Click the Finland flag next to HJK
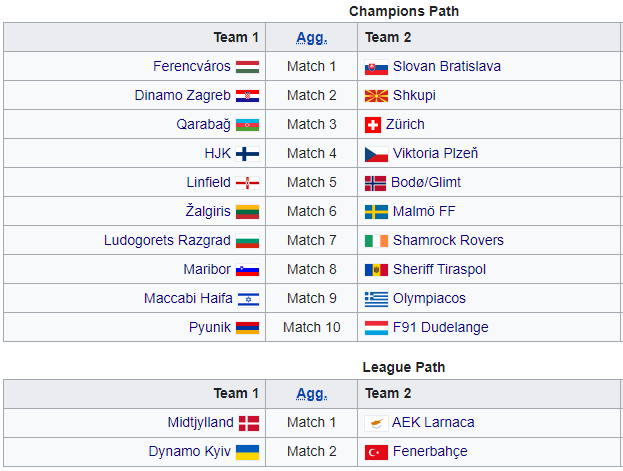Viewport: 623px width, 471px height. (x=247, y=154)
